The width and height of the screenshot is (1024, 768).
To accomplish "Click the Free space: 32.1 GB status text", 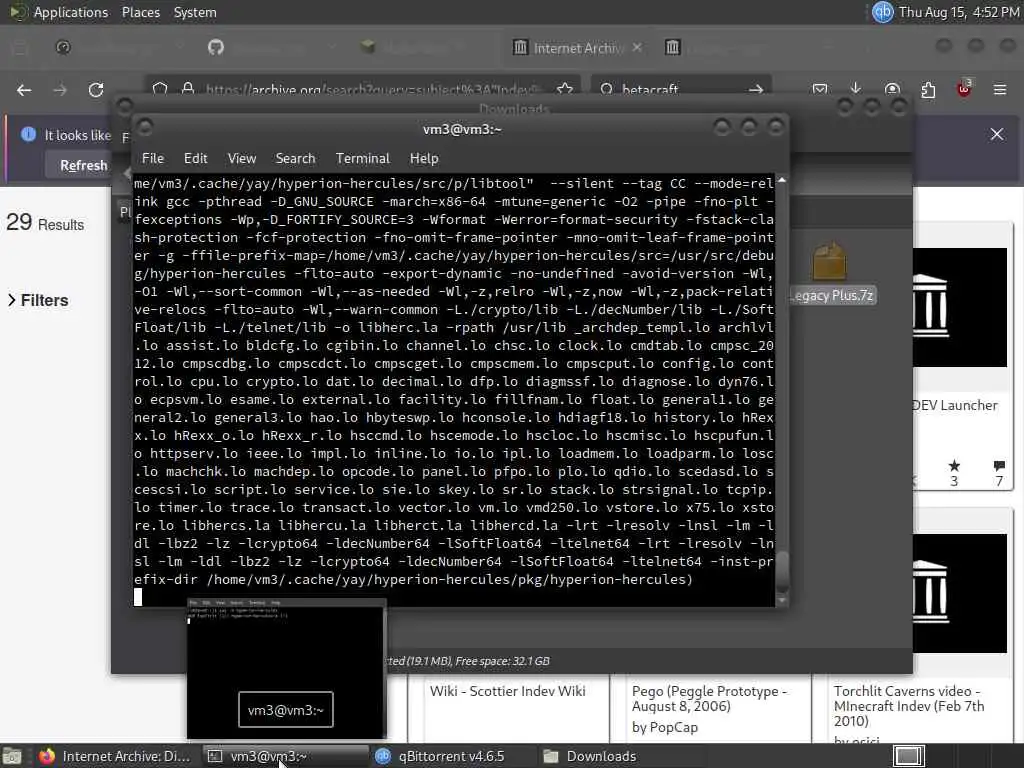I will click(502, 661).
